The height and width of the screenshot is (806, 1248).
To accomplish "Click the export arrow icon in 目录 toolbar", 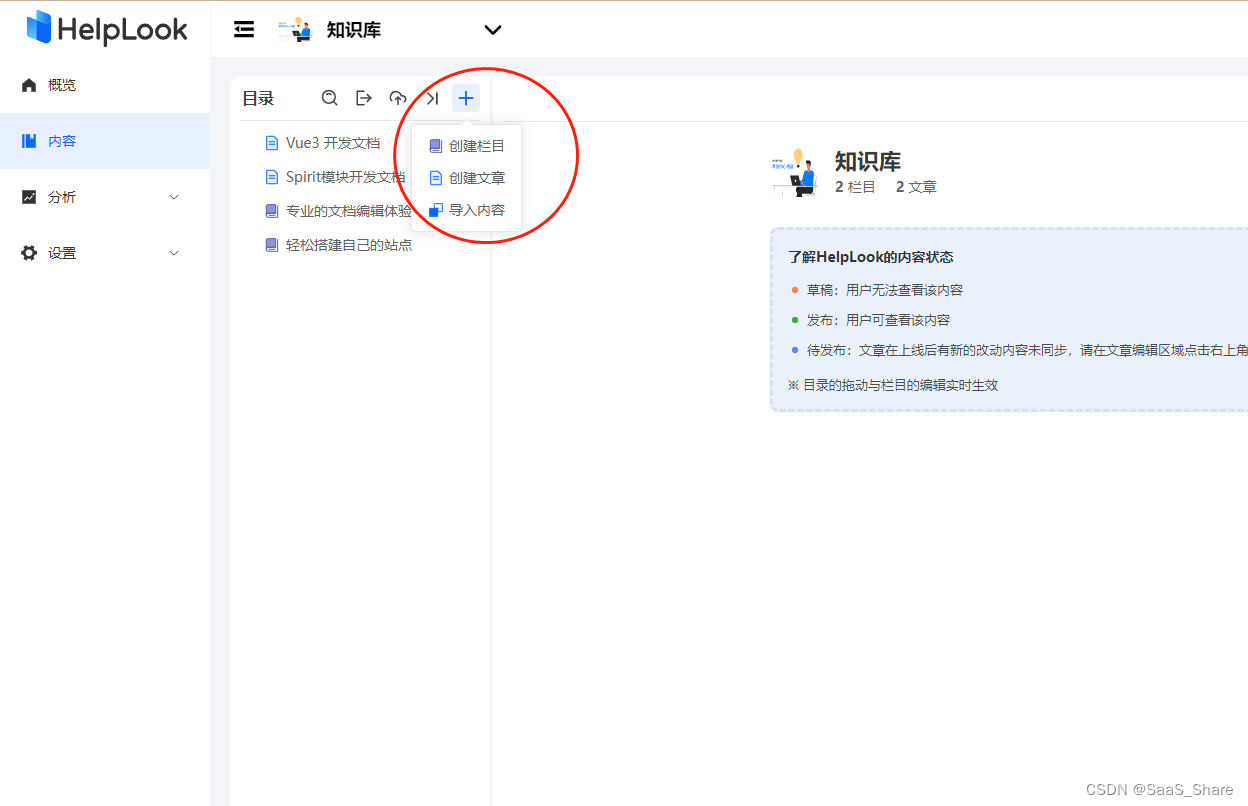I will click(364, 98).
